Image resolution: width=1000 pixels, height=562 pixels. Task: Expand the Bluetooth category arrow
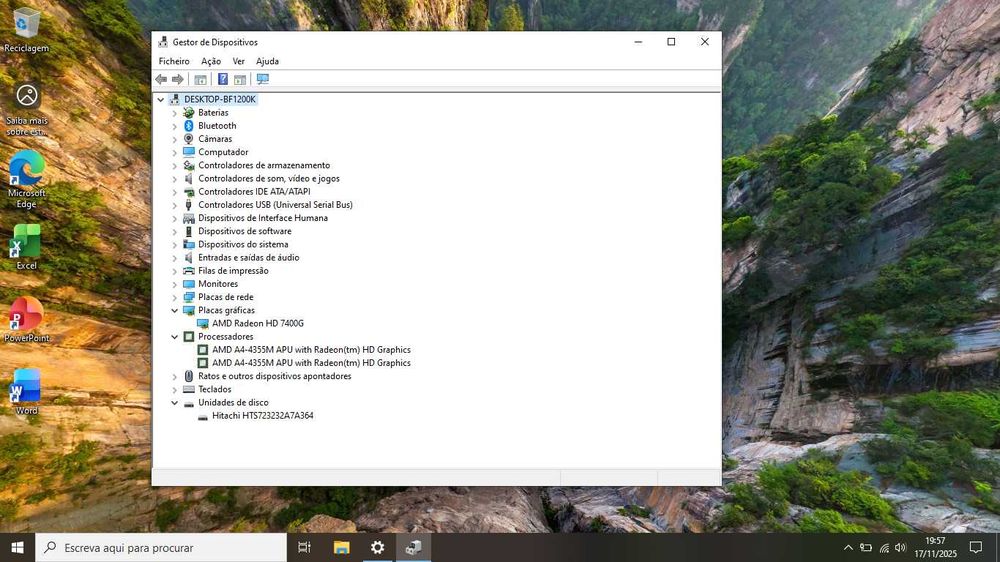174,126
